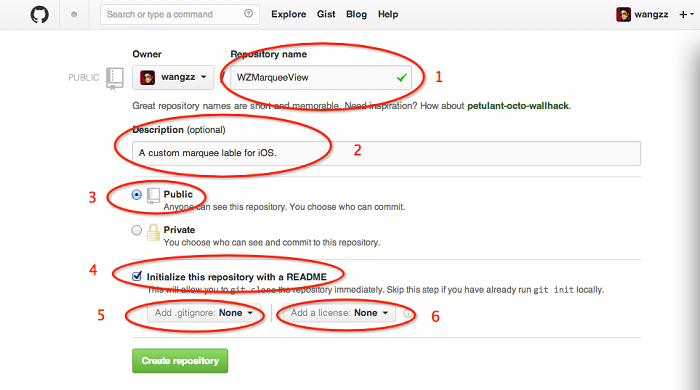The width and height of the screenshot is (700, 390).
Task: Expand the Owner wangzz dropdown
Action: click(x=173, y=77)
